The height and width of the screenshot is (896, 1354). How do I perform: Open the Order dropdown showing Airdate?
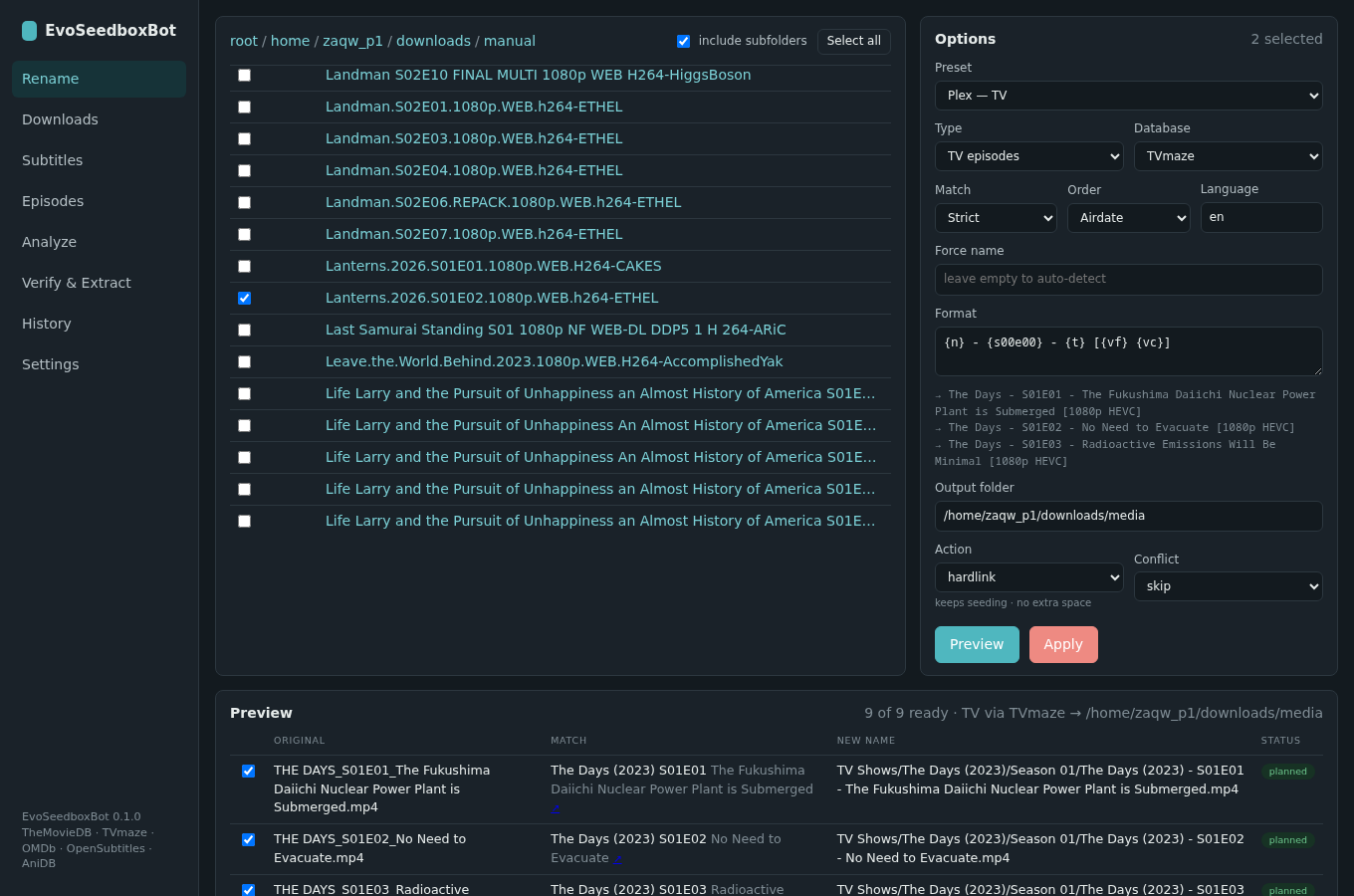click(1128, 218)
